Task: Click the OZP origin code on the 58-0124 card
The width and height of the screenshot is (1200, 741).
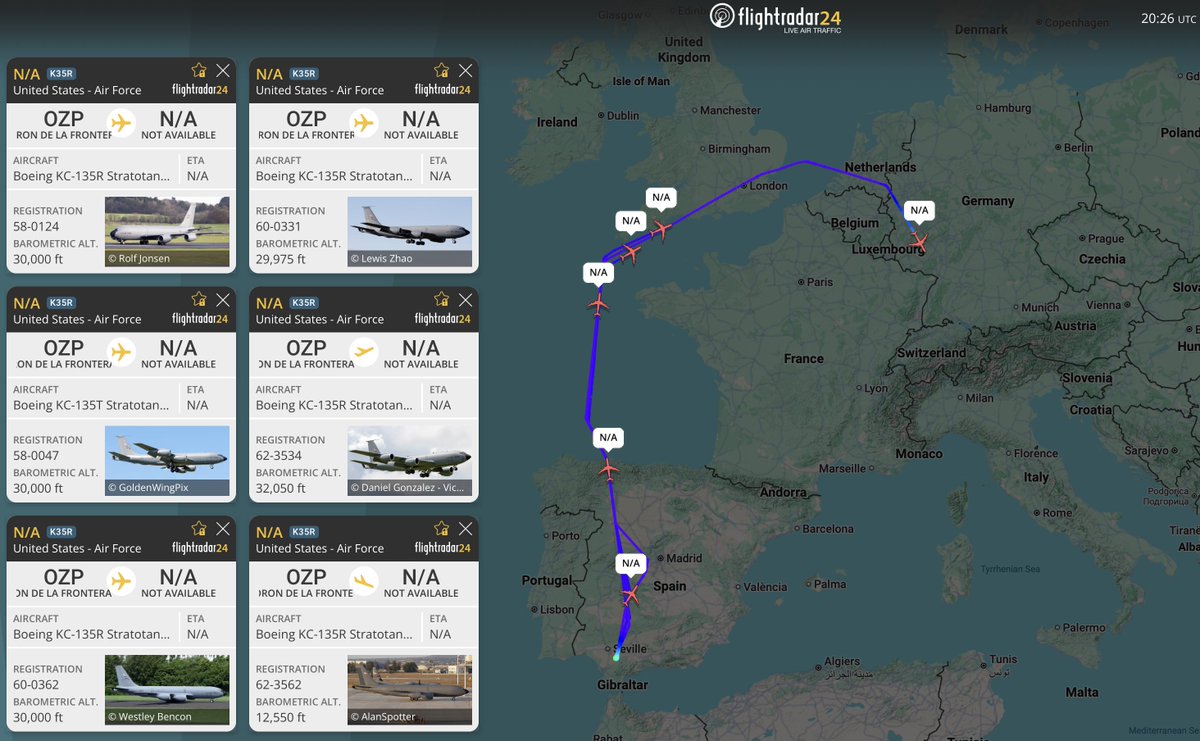Action: 64,119
